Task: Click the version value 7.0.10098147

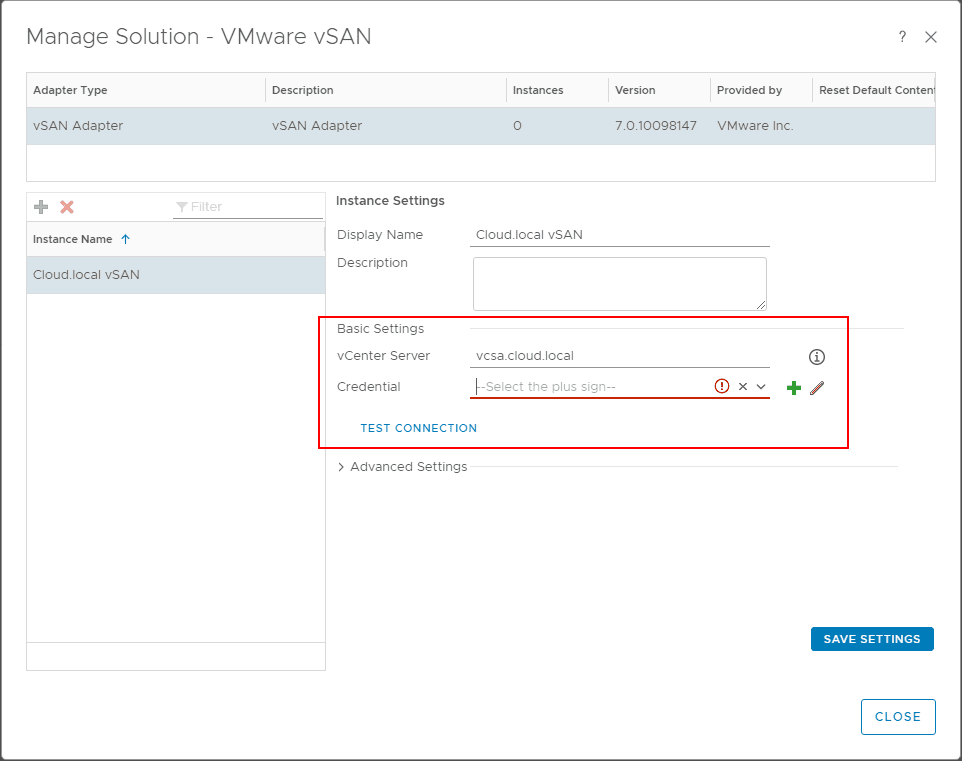Action: 656,126
